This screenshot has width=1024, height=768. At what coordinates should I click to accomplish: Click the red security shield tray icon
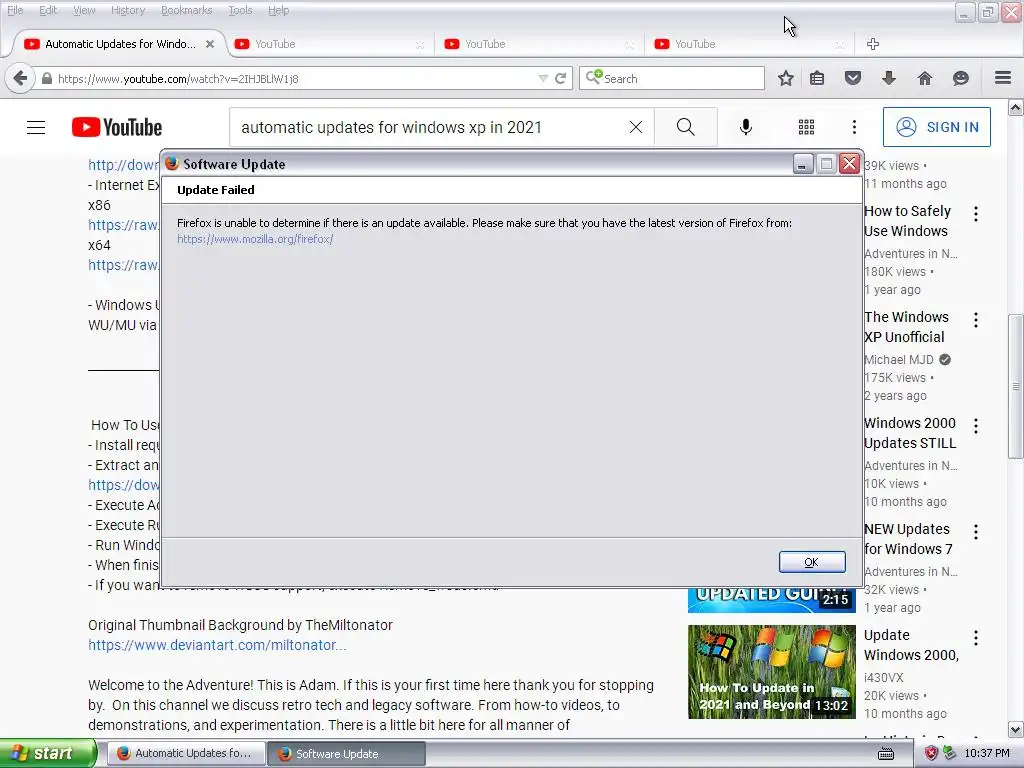coord(931,754)
